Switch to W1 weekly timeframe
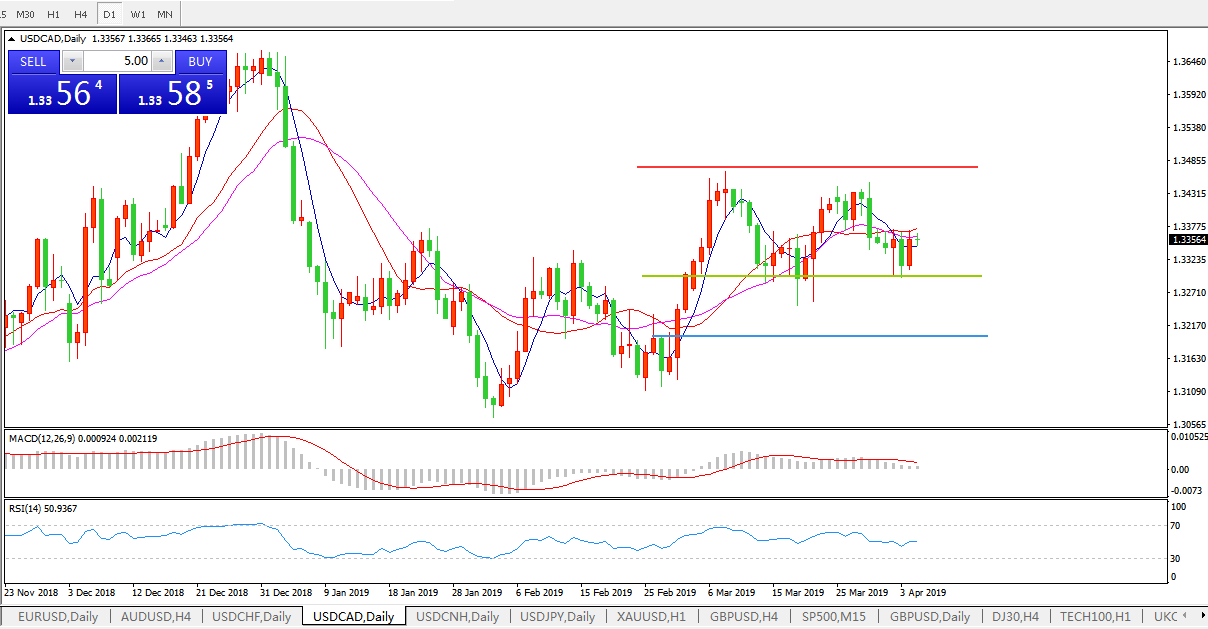 click(138, 14)
